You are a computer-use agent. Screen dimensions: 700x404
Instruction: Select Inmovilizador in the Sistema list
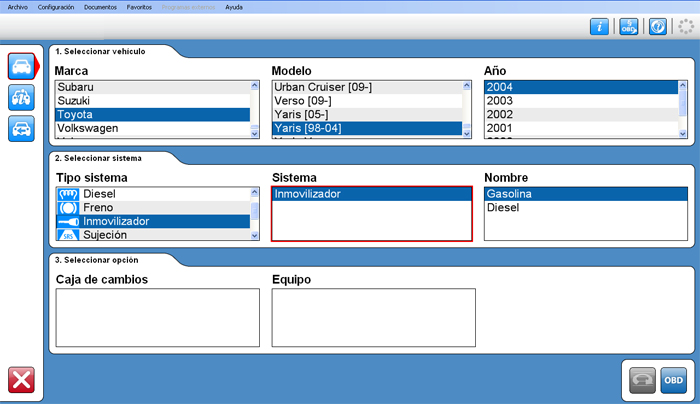pyautogui.click(x=371, y=194)
